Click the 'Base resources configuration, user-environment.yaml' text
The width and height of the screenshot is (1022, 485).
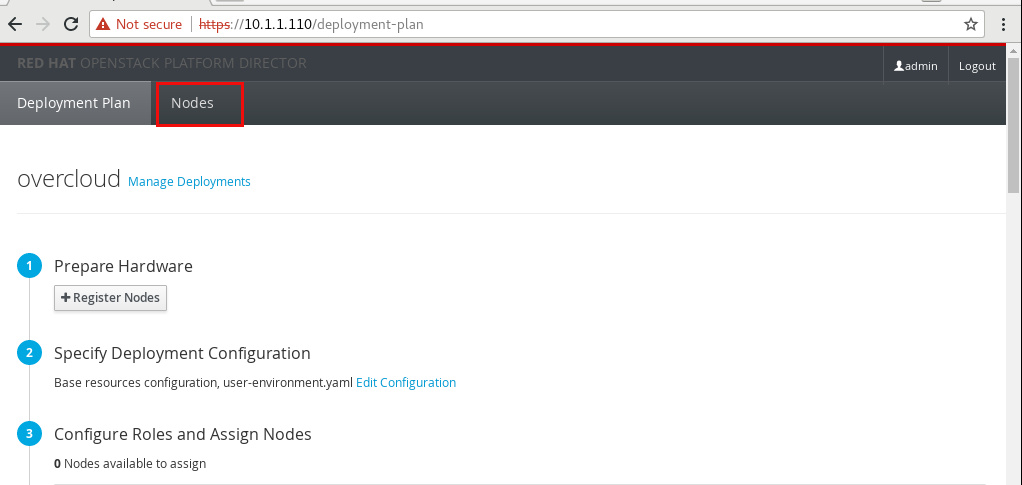[203, 383]
